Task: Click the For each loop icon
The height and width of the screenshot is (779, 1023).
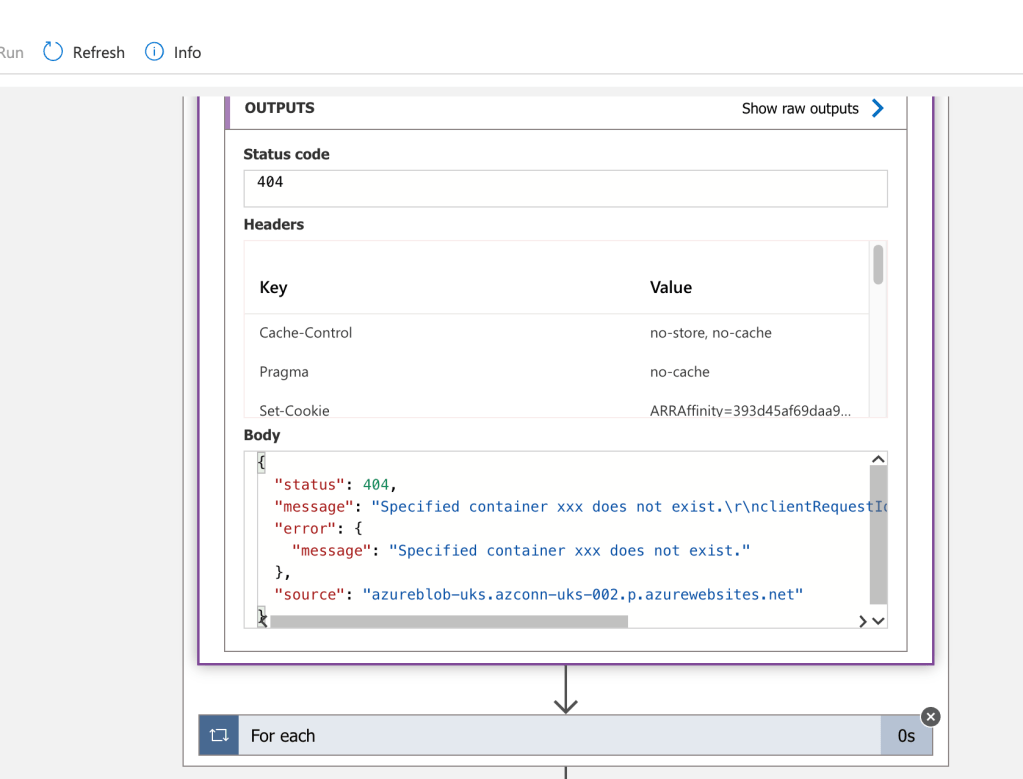Action: coord(219,735)
